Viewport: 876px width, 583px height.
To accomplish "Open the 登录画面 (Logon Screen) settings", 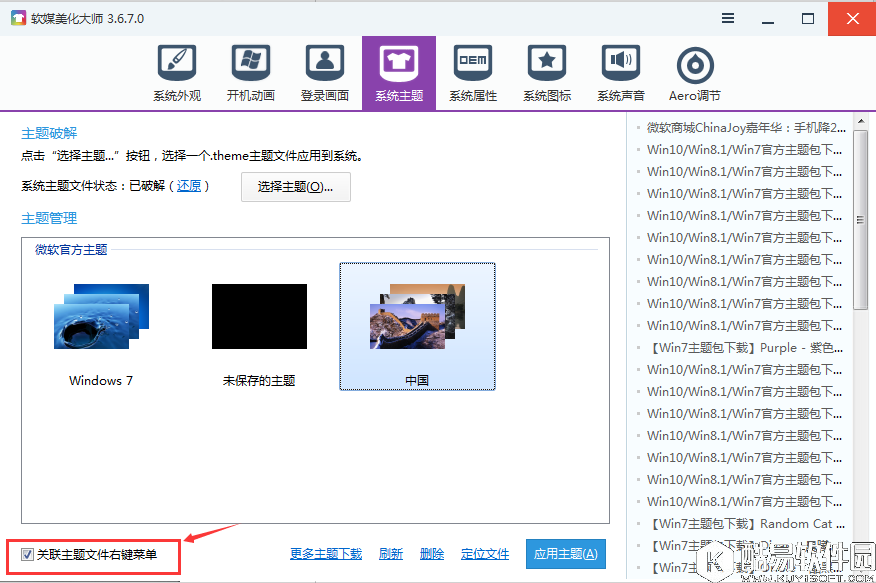I will coord(324,70).
